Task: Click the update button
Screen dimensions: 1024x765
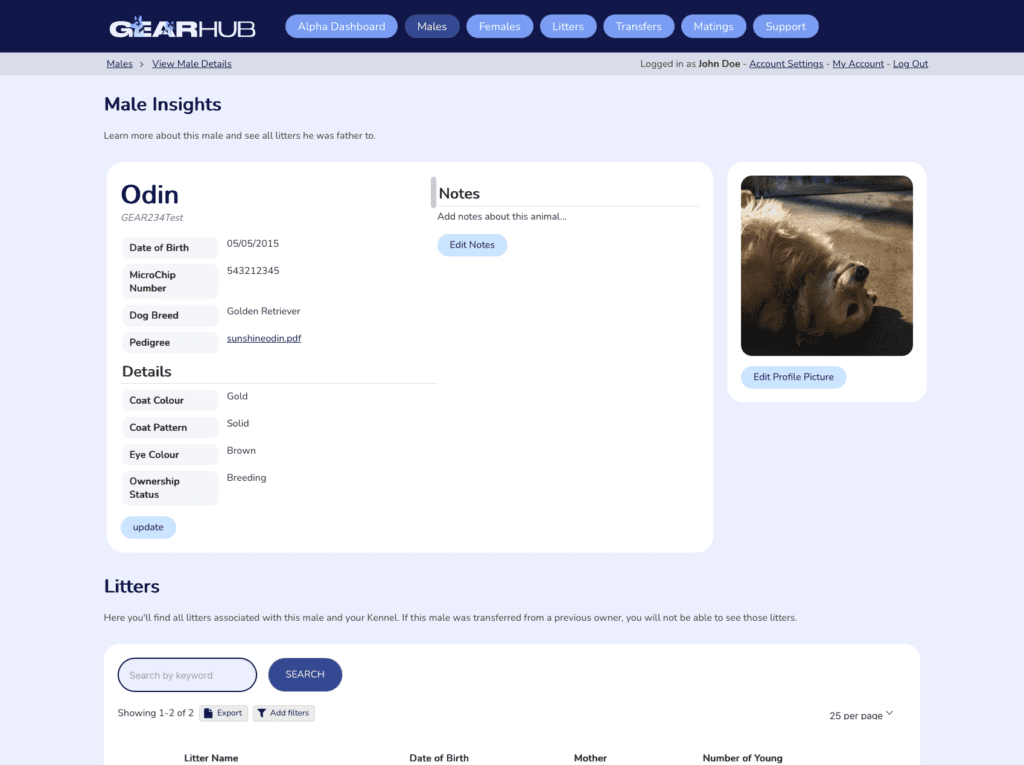Action: tap(148, 527)
